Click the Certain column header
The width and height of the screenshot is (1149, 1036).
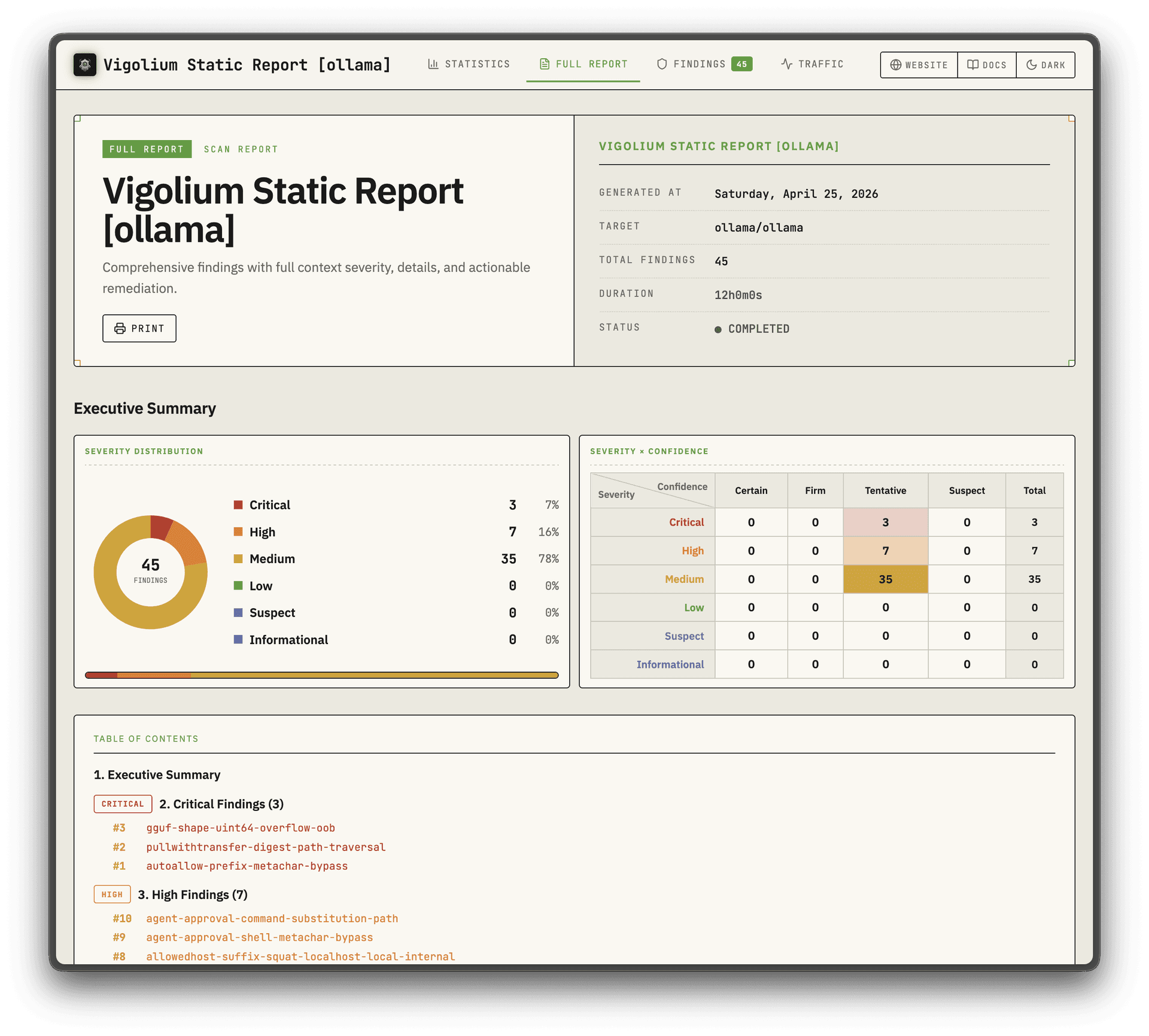pyautogui.click(x=751, y=491)
